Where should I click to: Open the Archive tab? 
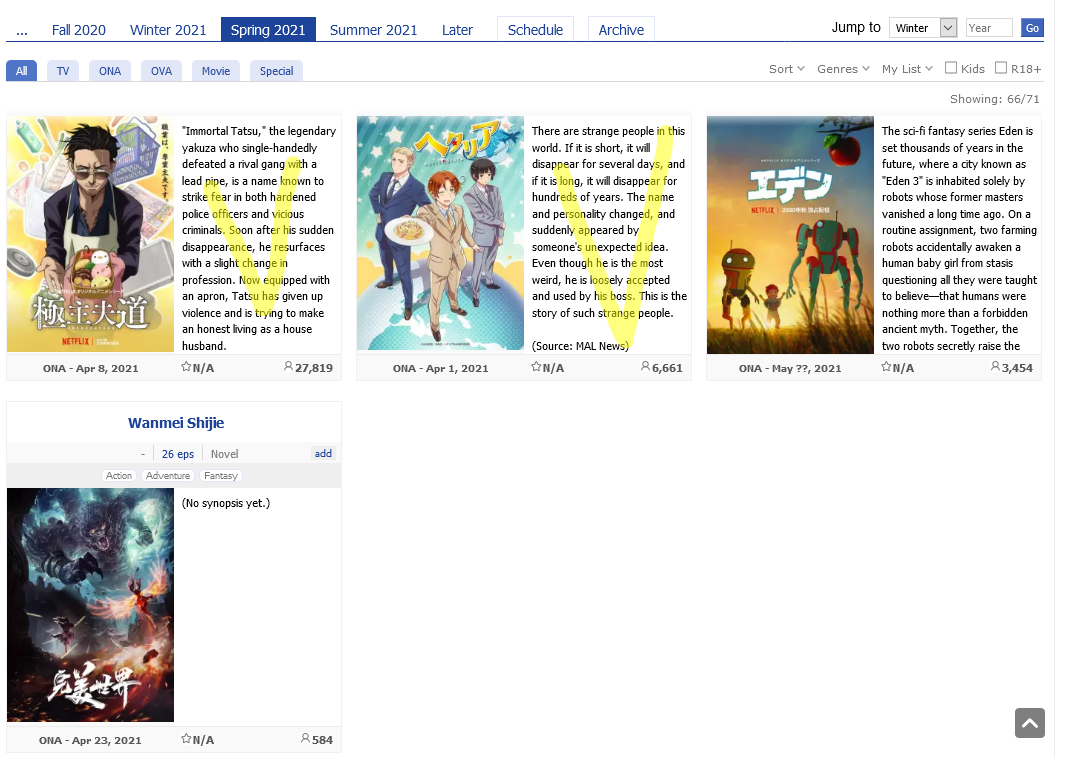coord(621,30)
